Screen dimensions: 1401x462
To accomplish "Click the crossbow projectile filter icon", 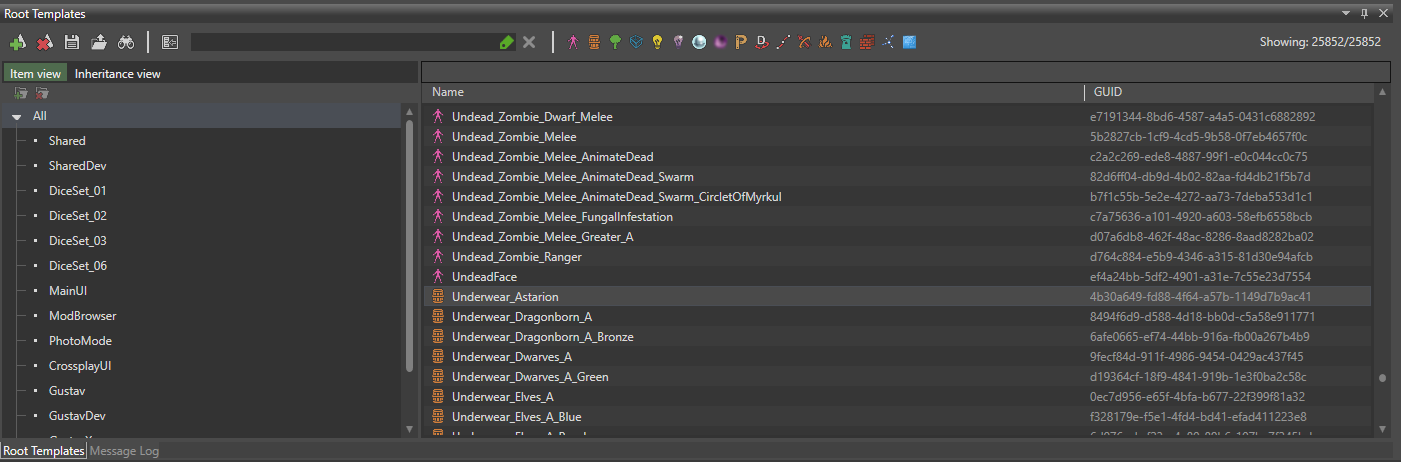I will click(x=804, y=42).
